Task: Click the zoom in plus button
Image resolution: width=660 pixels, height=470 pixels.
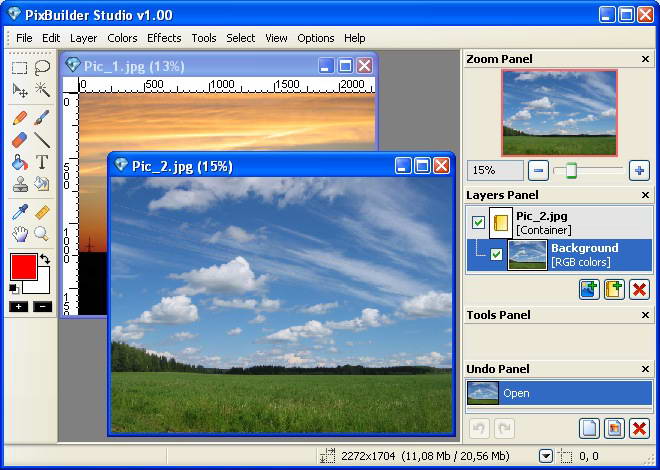Action: pos(639,171)
